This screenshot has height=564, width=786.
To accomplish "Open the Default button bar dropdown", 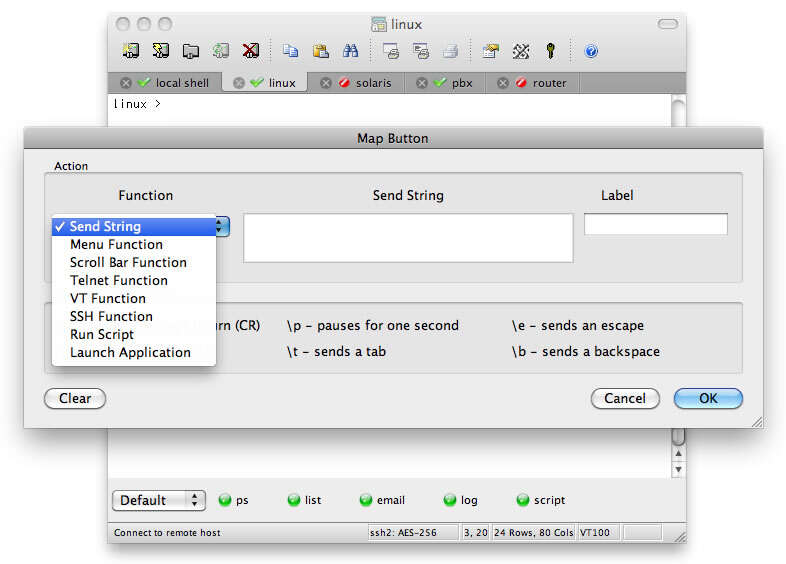I will [x=158, y=500].
